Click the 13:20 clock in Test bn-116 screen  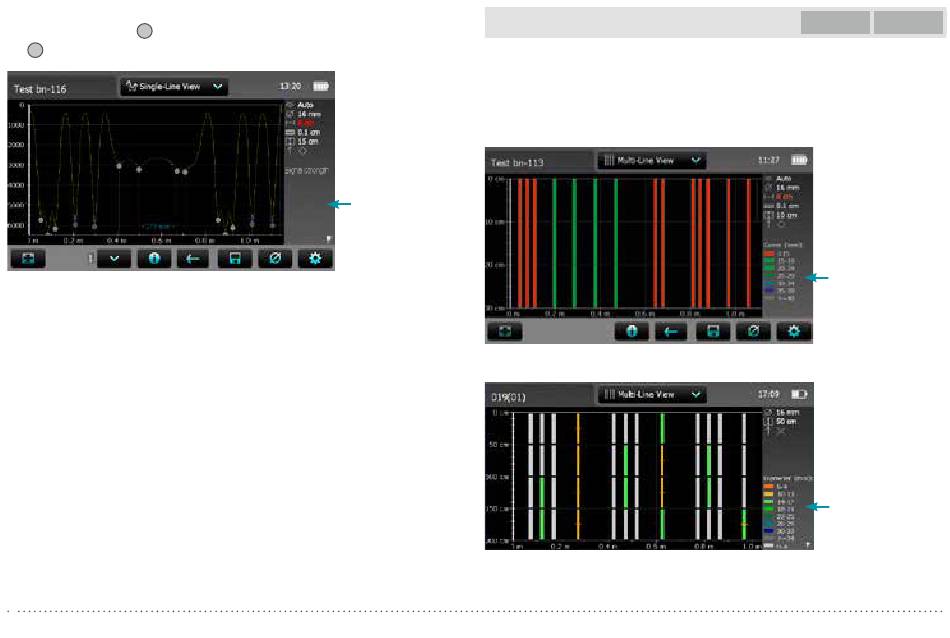(290, 86)
